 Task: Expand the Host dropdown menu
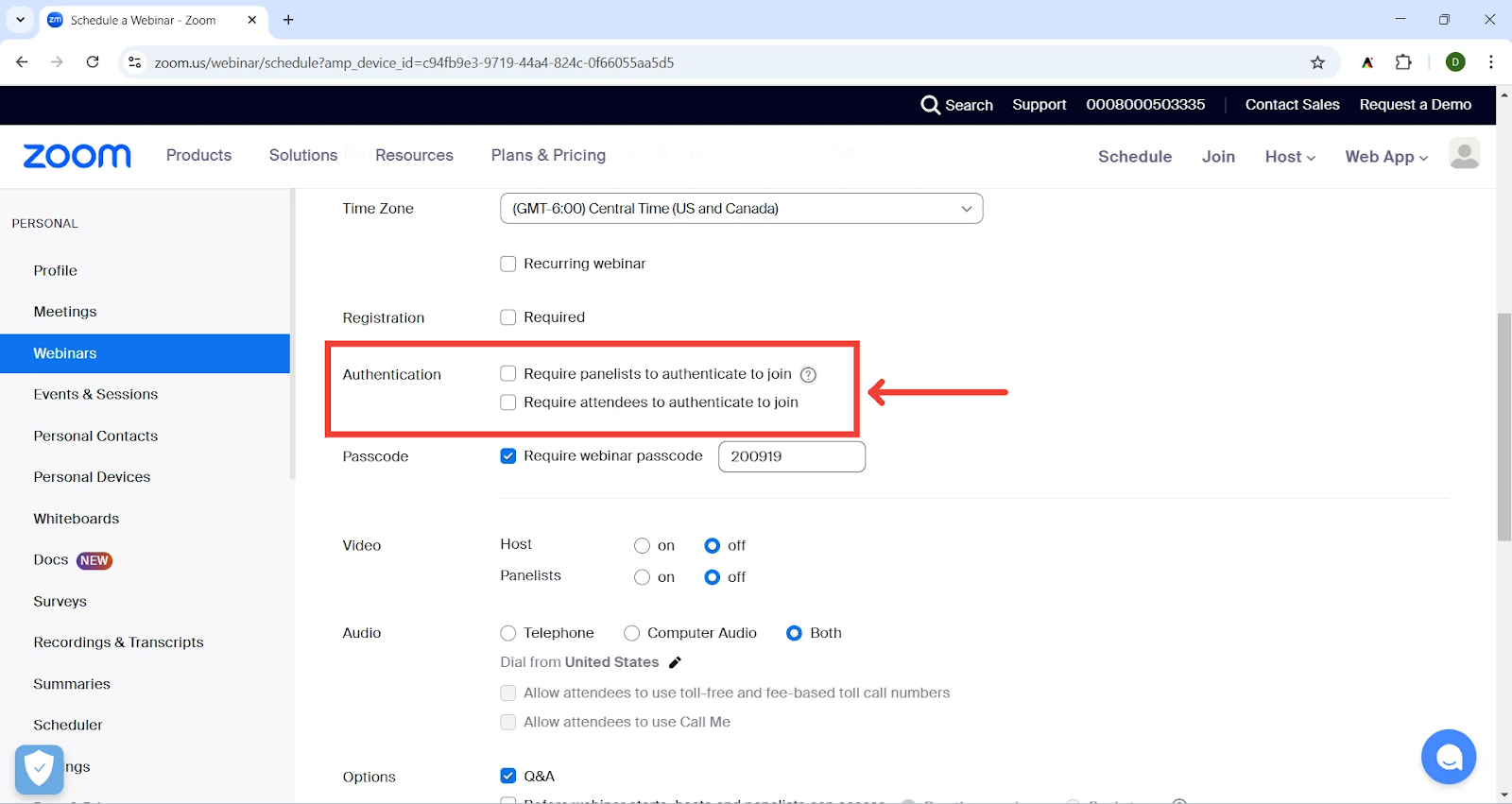(x=1289, y=157)
